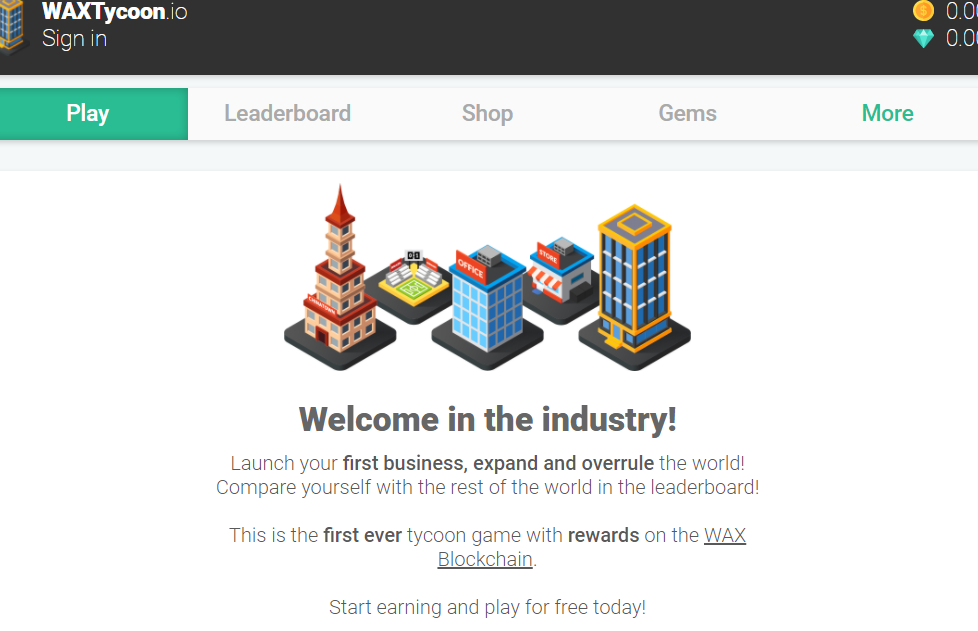Click the gold coin balance icon
This screenshot has width=978, height=631.
click(923, 11)
